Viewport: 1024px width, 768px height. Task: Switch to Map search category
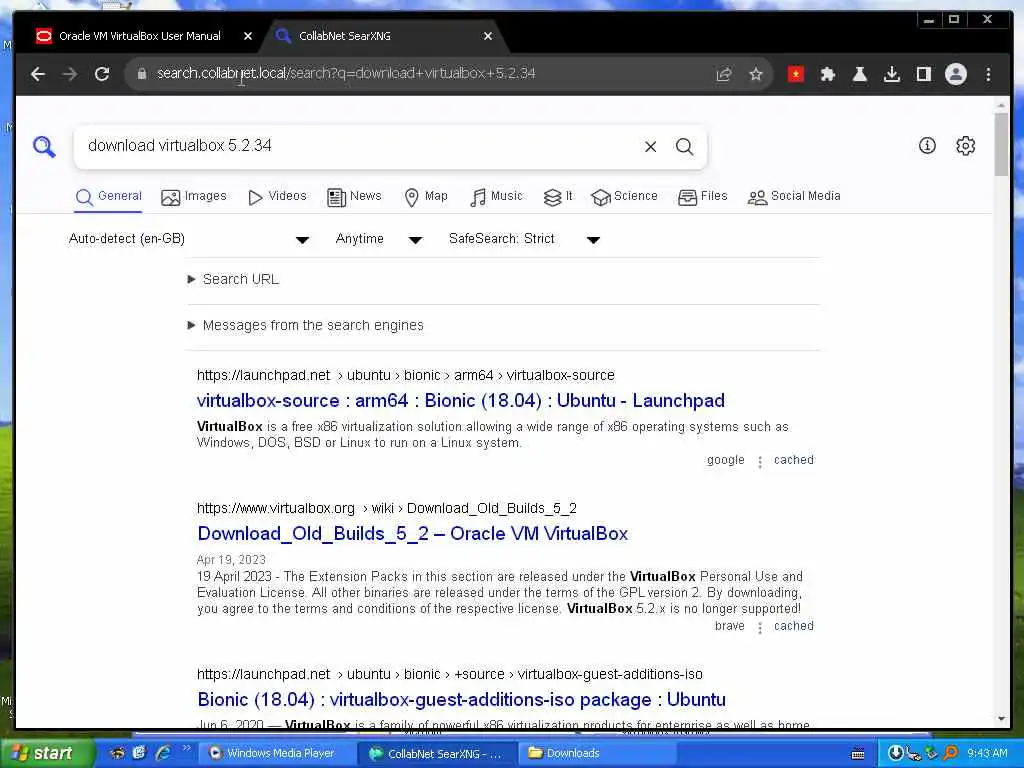[x=426, y=197]
